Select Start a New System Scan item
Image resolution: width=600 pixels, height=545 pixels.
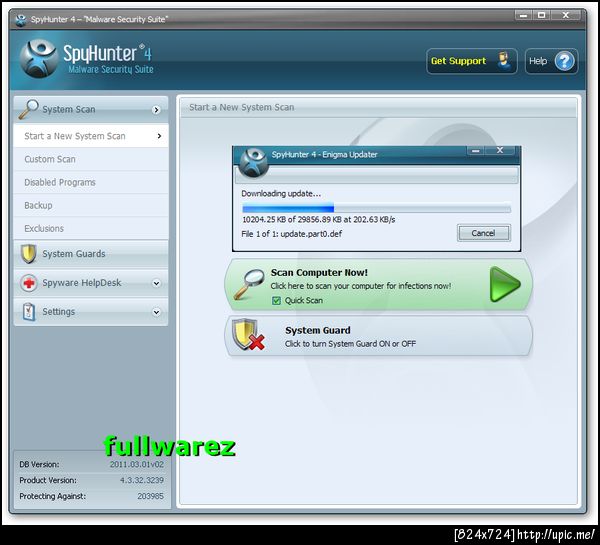coord(91,136)
